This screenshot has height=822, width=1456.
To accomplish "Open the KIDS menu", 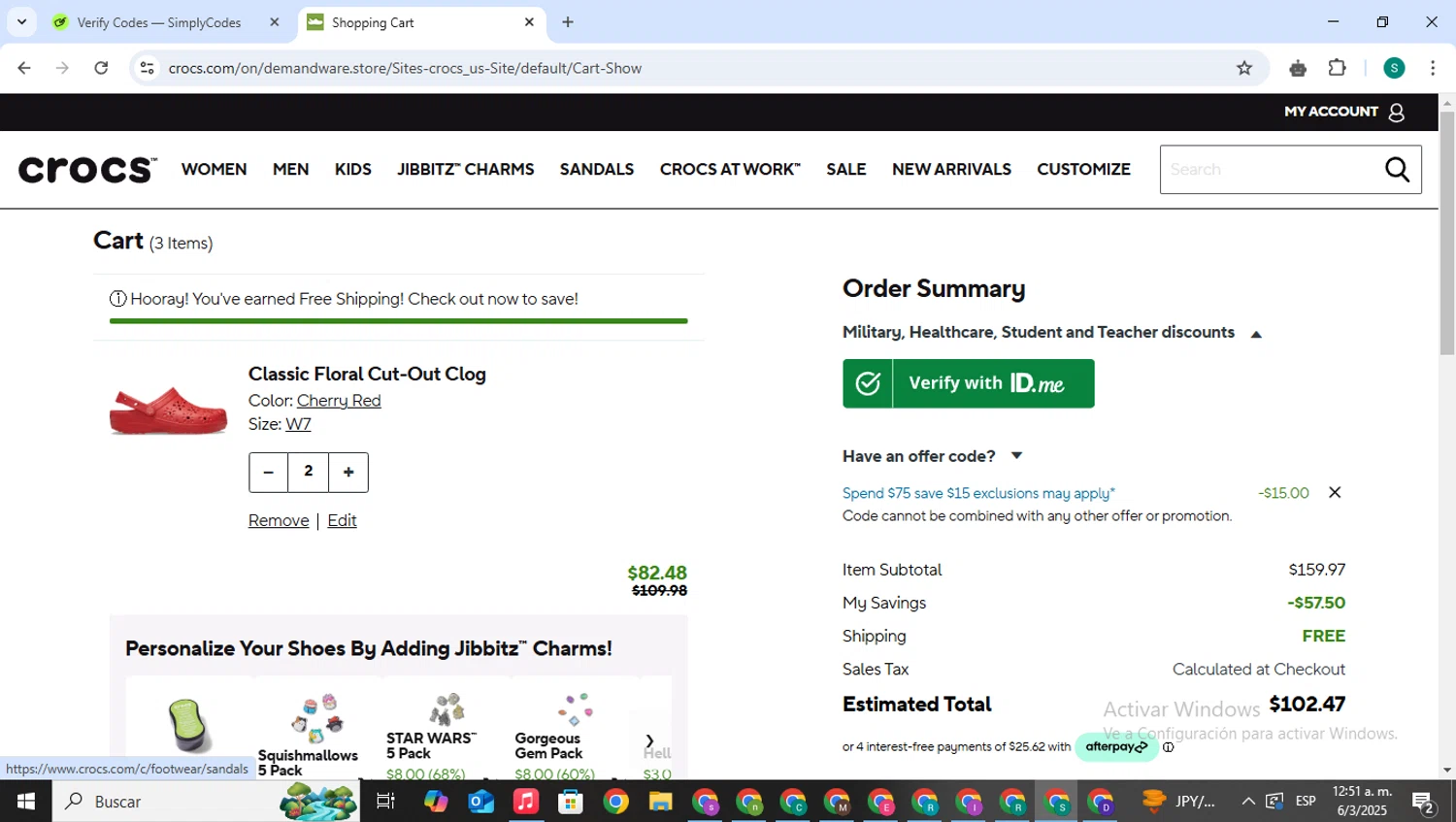I will pyautogui.click(x=353, y=169).
